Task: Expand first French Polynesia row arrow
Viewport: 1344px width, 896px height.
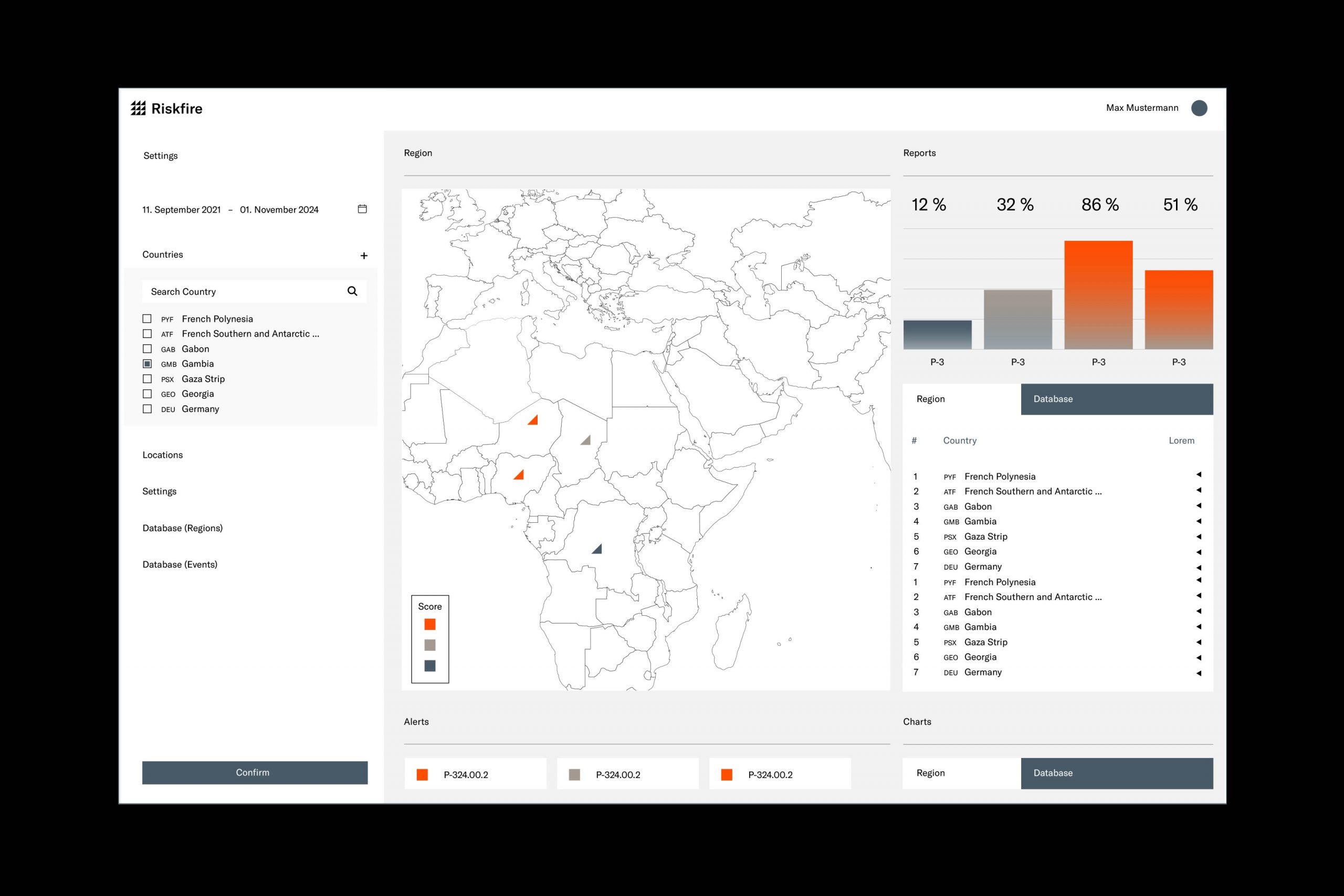Action: (x=1199, y=475)
